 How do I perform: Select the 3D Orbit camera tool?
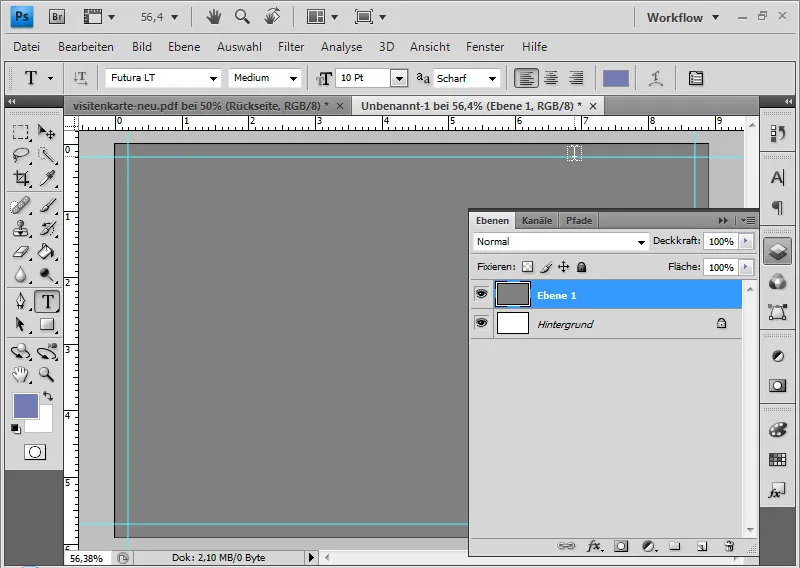(47, 351)
